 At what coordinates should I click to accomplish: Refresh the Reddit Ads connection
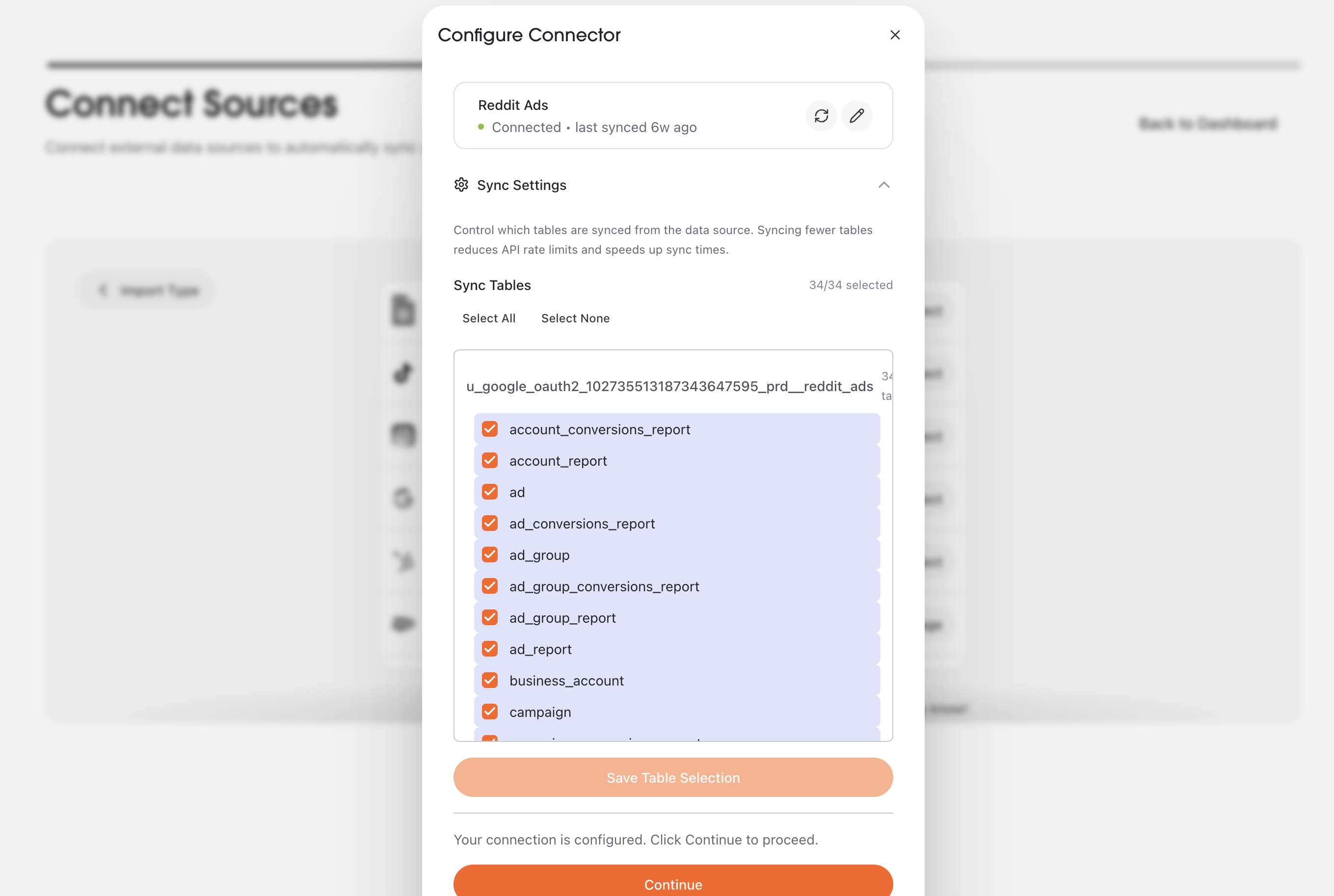(x=821, y=116)
